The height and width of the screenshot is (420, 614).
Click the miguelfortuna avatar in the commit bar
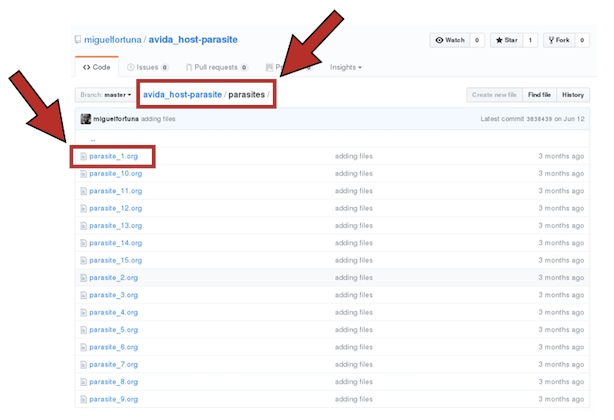click(86, 119)
